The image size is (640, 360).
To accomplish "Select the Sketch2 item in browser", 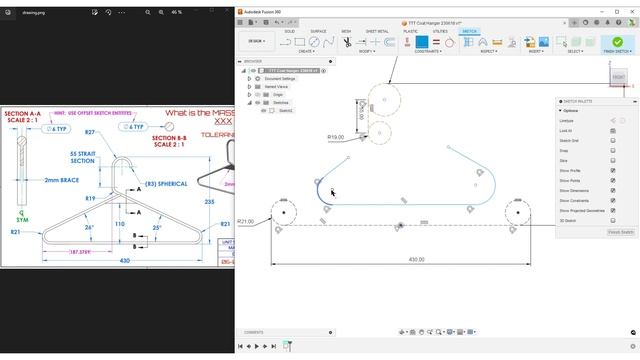I will pos(286,111).
